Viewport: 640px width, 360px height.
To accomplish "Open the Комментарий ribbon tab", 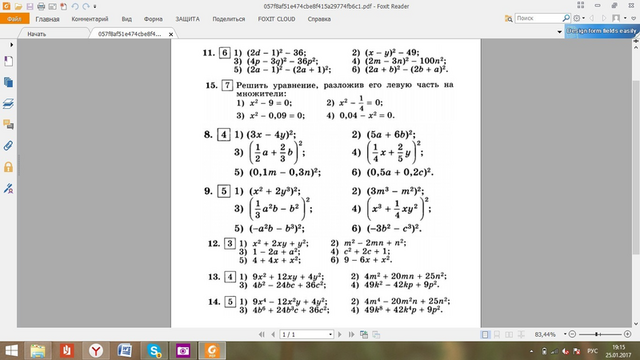I will [90, 19].
